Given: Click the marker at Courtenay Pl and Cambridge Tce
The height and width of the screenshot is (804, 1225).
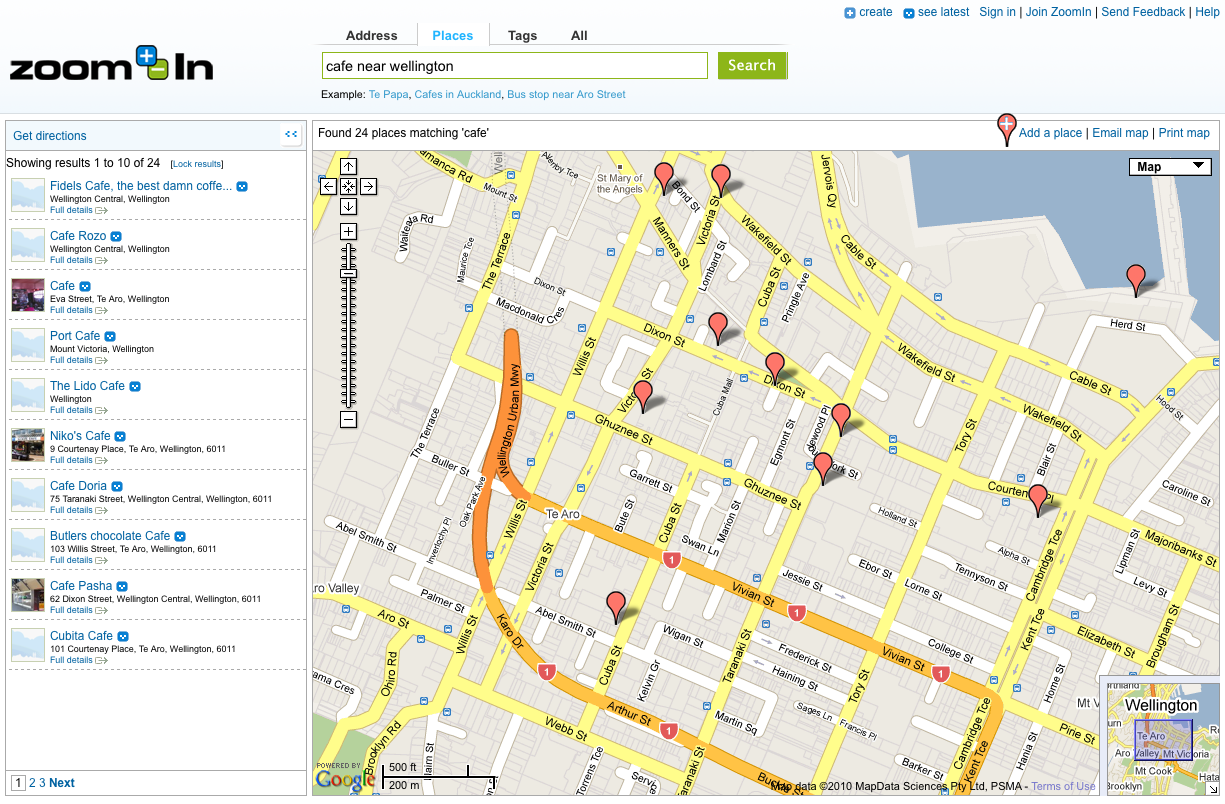Looking at the screenshot, I should [x=1038, y=500].
